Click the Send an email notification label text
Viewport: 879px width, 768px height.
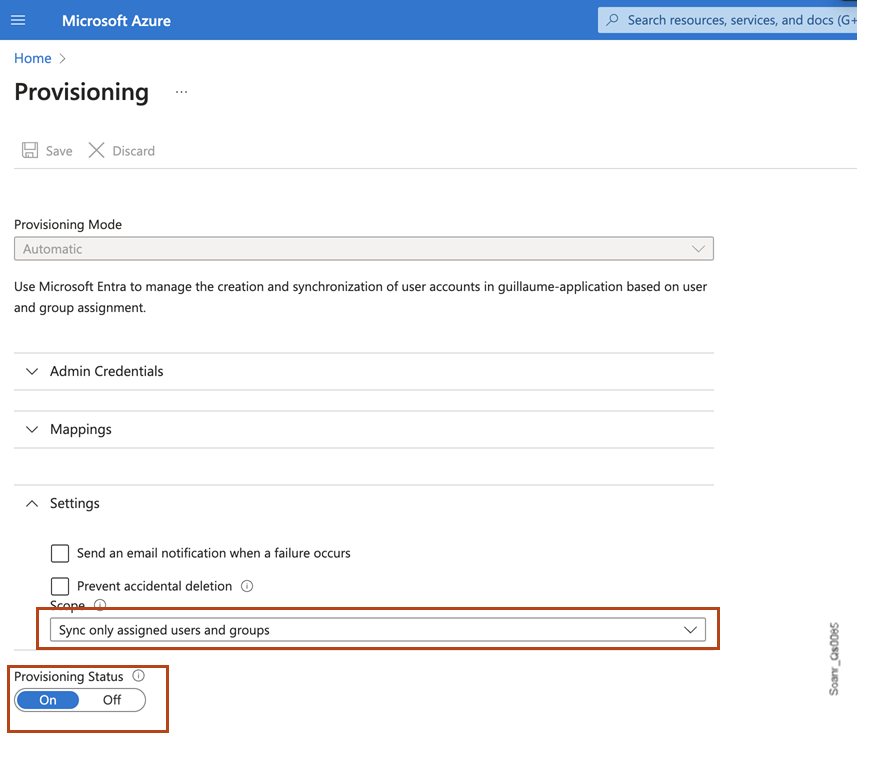coord(214,553)
